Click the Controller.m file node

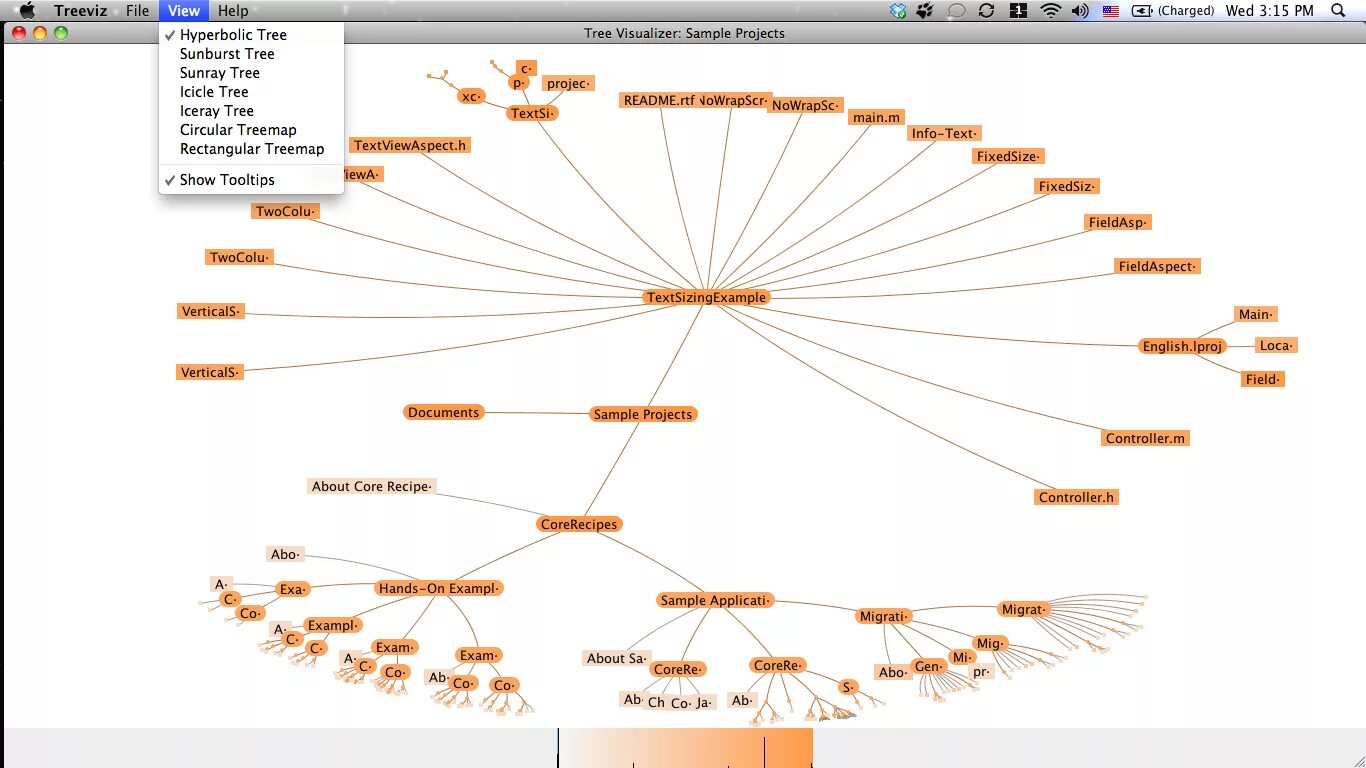1145,438
